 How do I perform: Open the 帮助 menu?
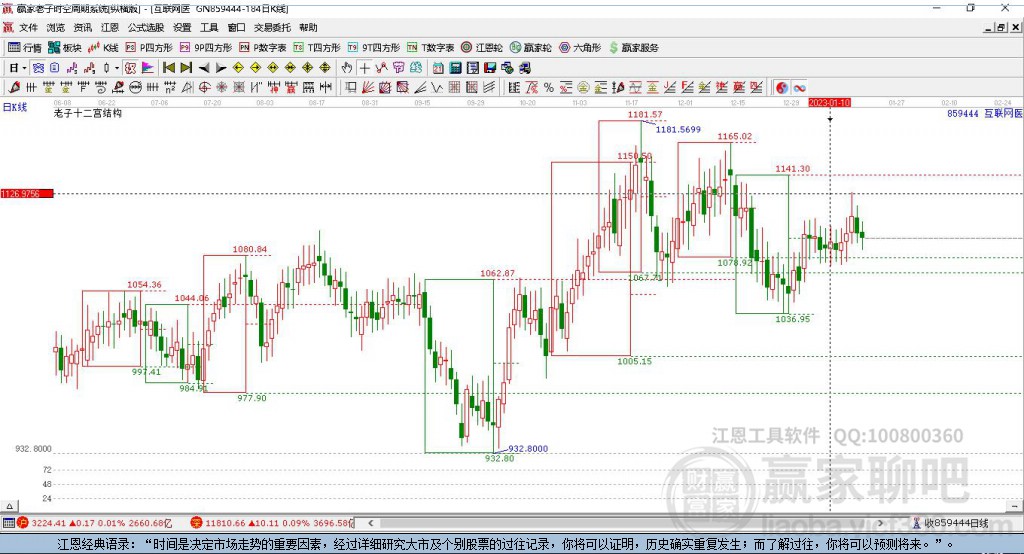tap(308, 27)
